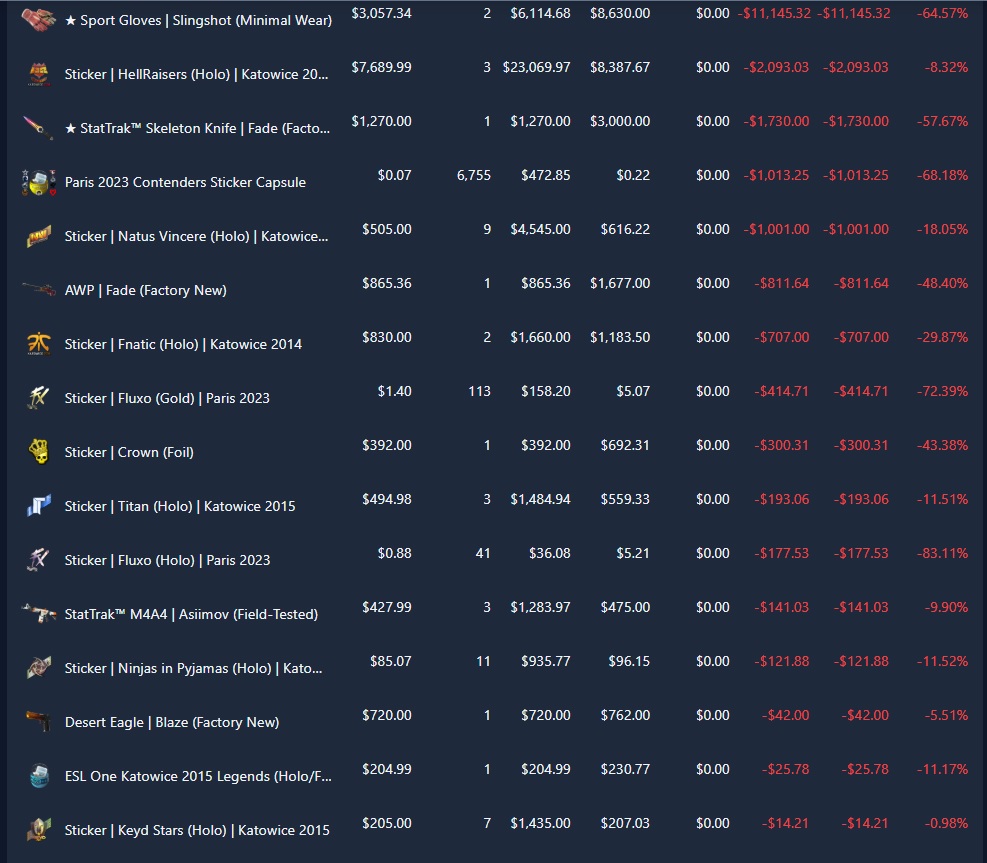Image resolution: width=987 pixels, height=863 pixels.
Task: Click the Fnatic Holo sticker icon
Action: 38,344
